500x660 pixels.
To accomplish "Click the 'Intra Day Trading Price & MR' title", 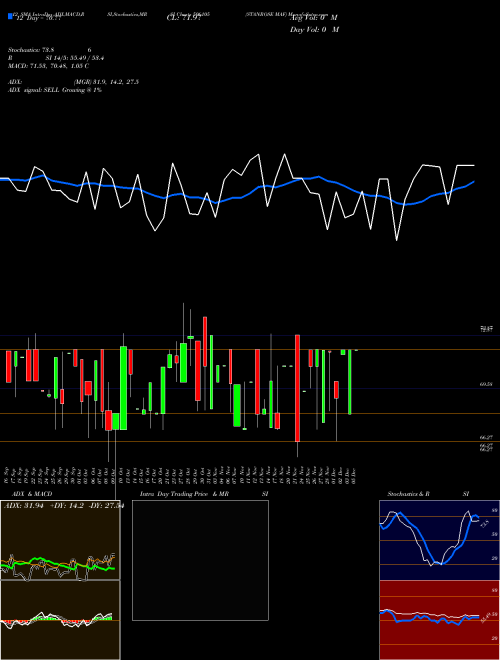I will tap(184, 494).
